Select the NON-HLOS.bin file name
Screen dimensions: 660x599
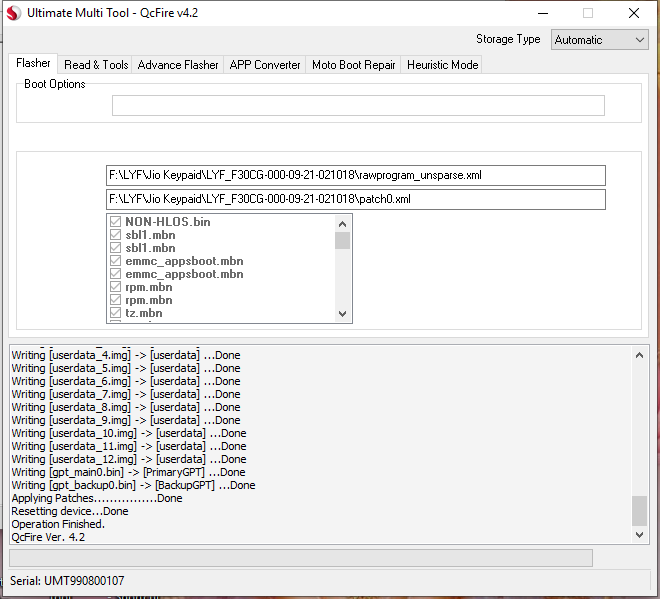168,222
